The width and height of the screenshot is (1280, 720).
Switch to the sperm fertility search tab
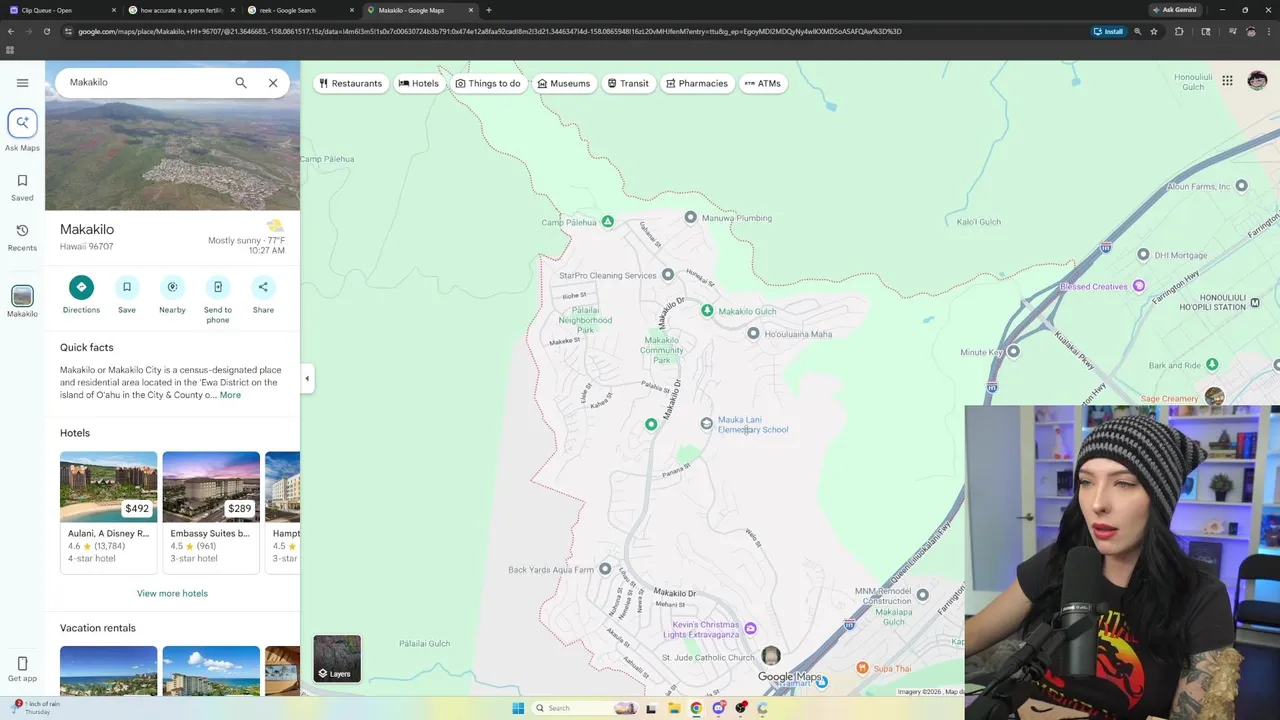(x=181, y=10)
